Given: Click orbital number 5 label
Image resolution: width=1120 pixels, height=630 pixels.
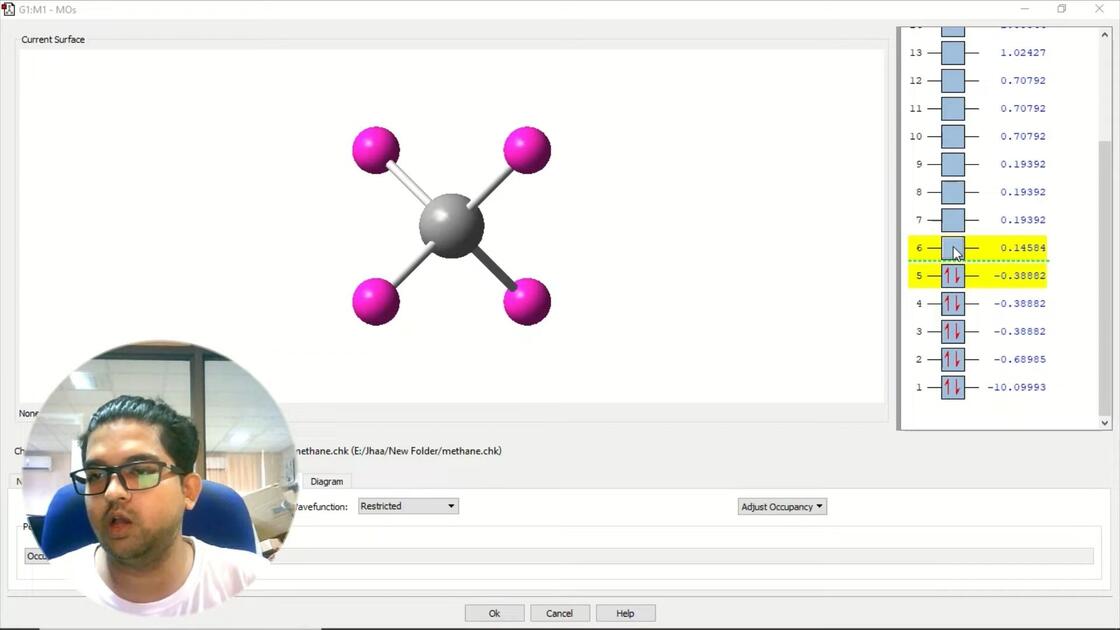Looking at the screenshot, I should click(x=919, y=276).
